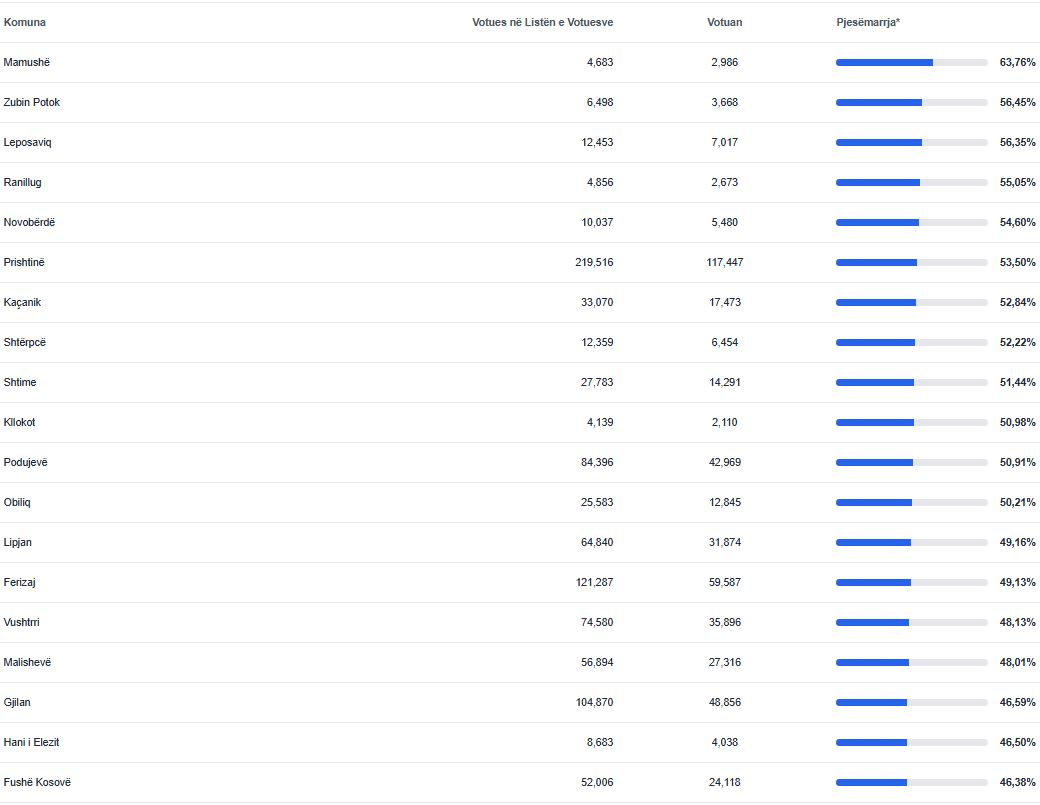Click the Kaçanik municipality name
This screenshot has width=1040, height=805.
tap(22, 302)
